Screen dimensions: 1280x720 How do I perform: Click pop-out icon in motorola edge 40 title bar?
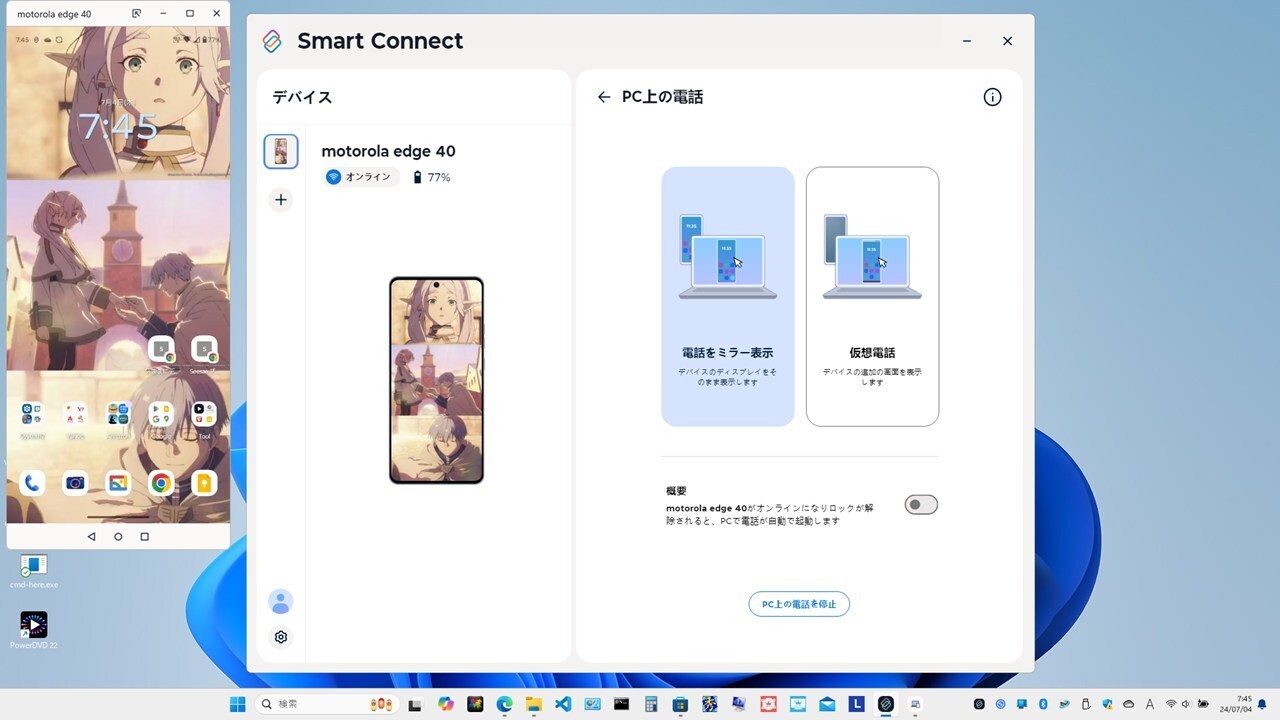136,14
